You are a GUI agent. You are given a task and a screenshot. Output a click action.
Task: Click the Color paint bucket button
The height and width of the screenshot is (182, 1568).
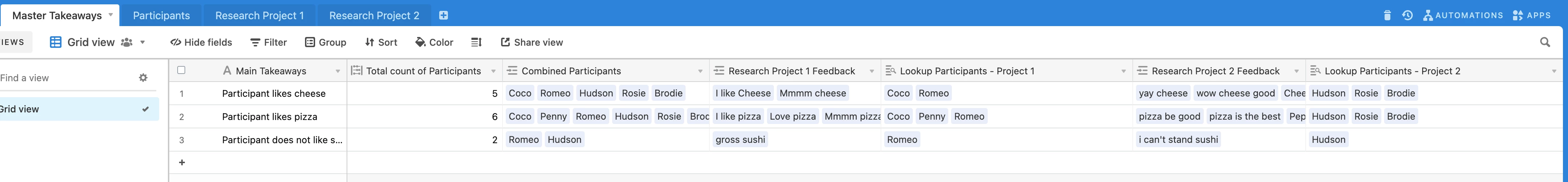tap(434, 42)
